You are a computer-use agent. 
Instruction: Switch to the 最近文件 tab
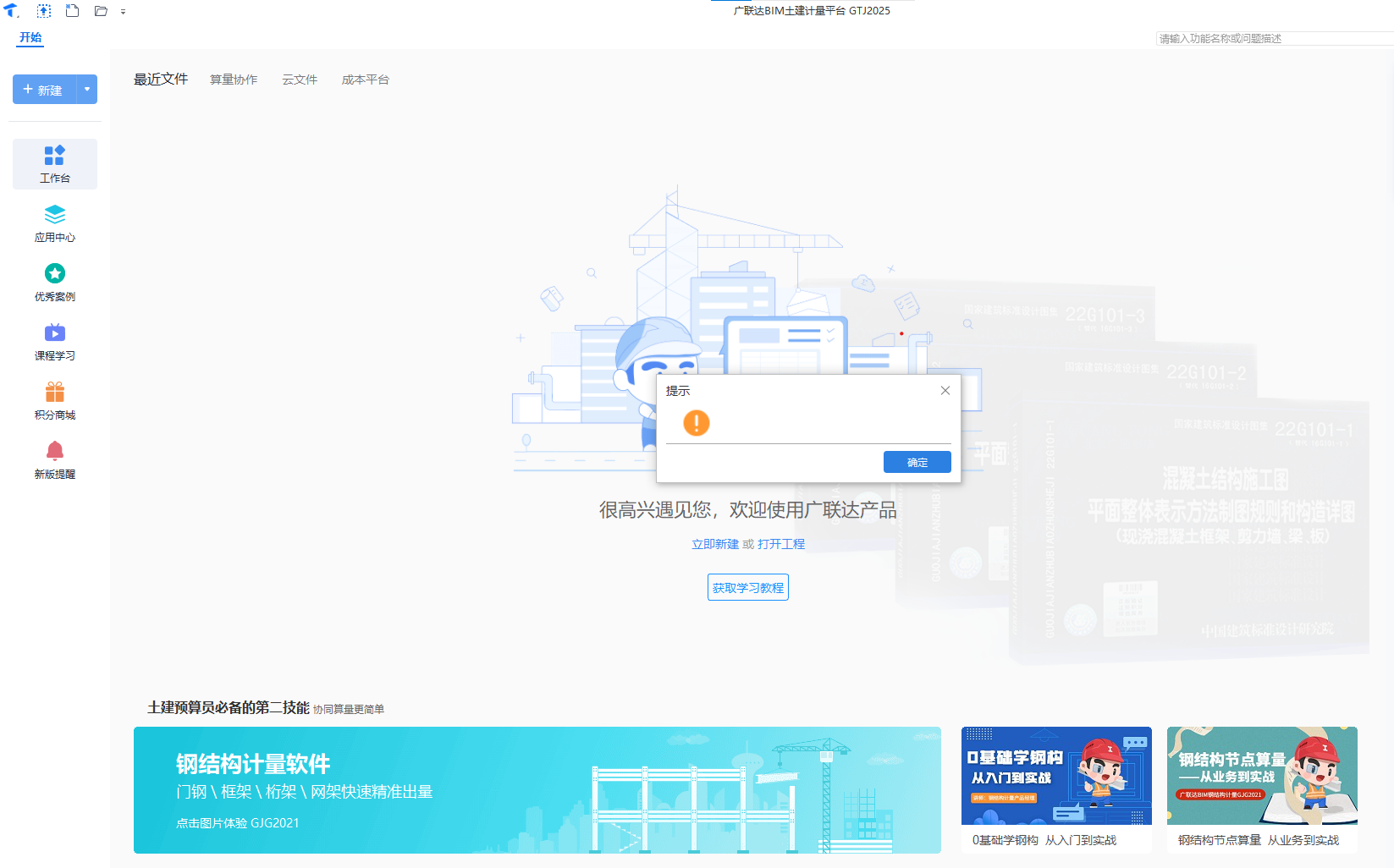click(x=161, y=80)
